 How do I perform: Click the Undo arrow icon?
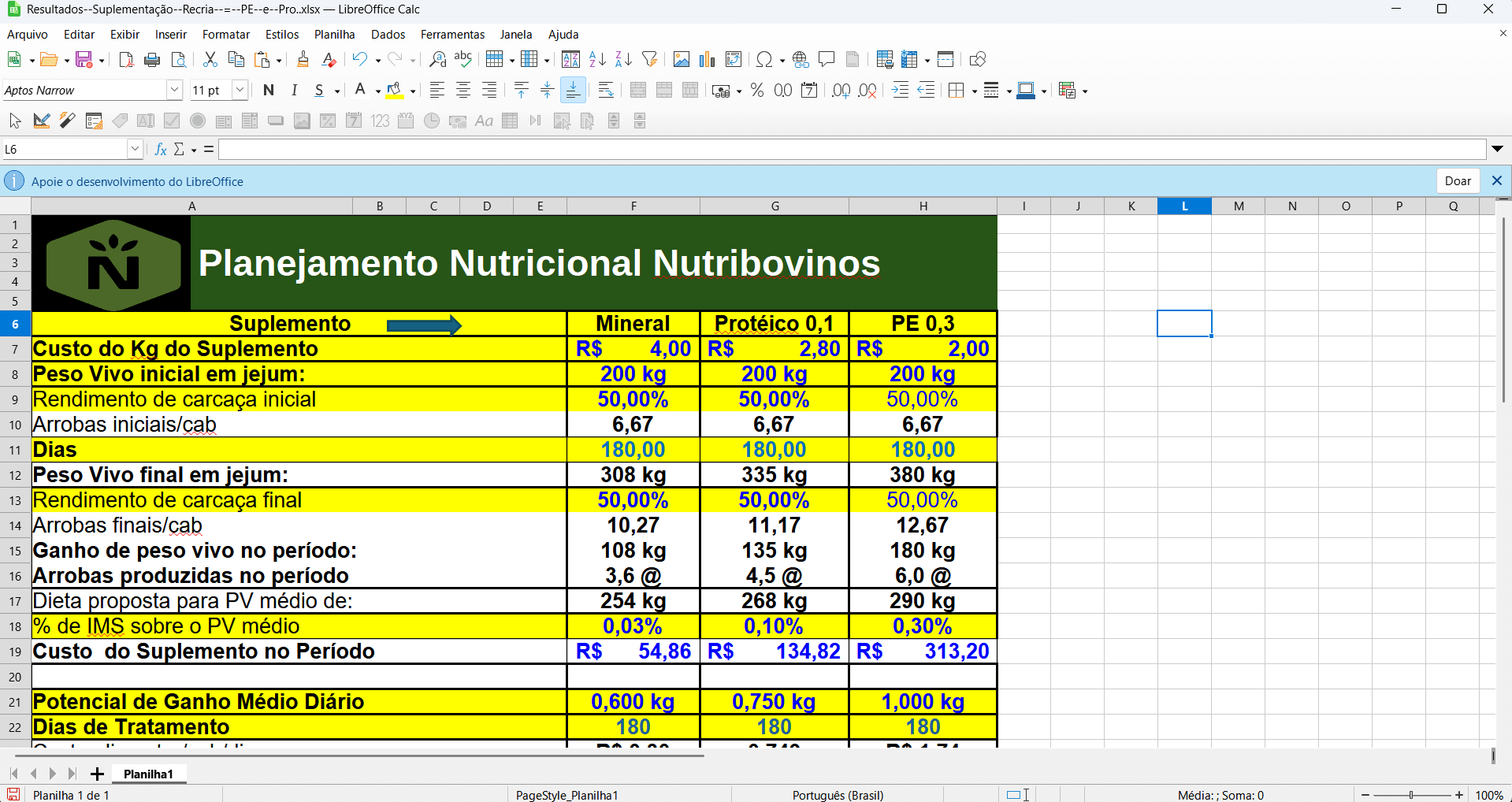pos(360,59)
